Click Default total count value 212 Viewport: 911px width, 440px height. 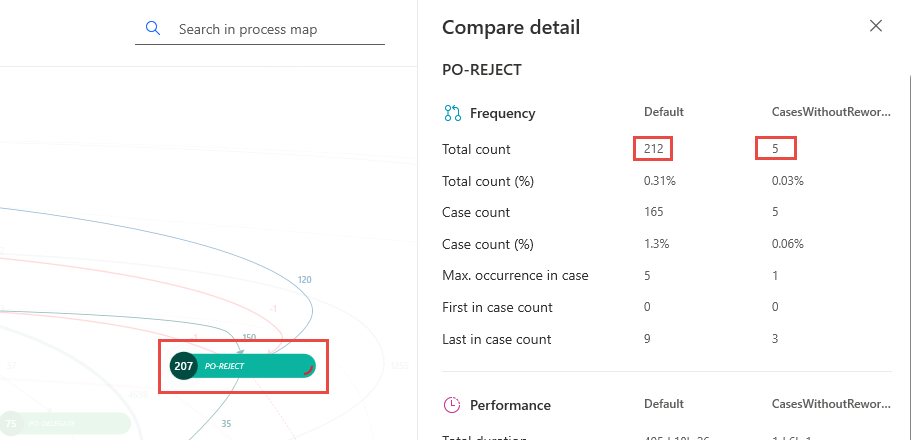[x=653, y=149]
